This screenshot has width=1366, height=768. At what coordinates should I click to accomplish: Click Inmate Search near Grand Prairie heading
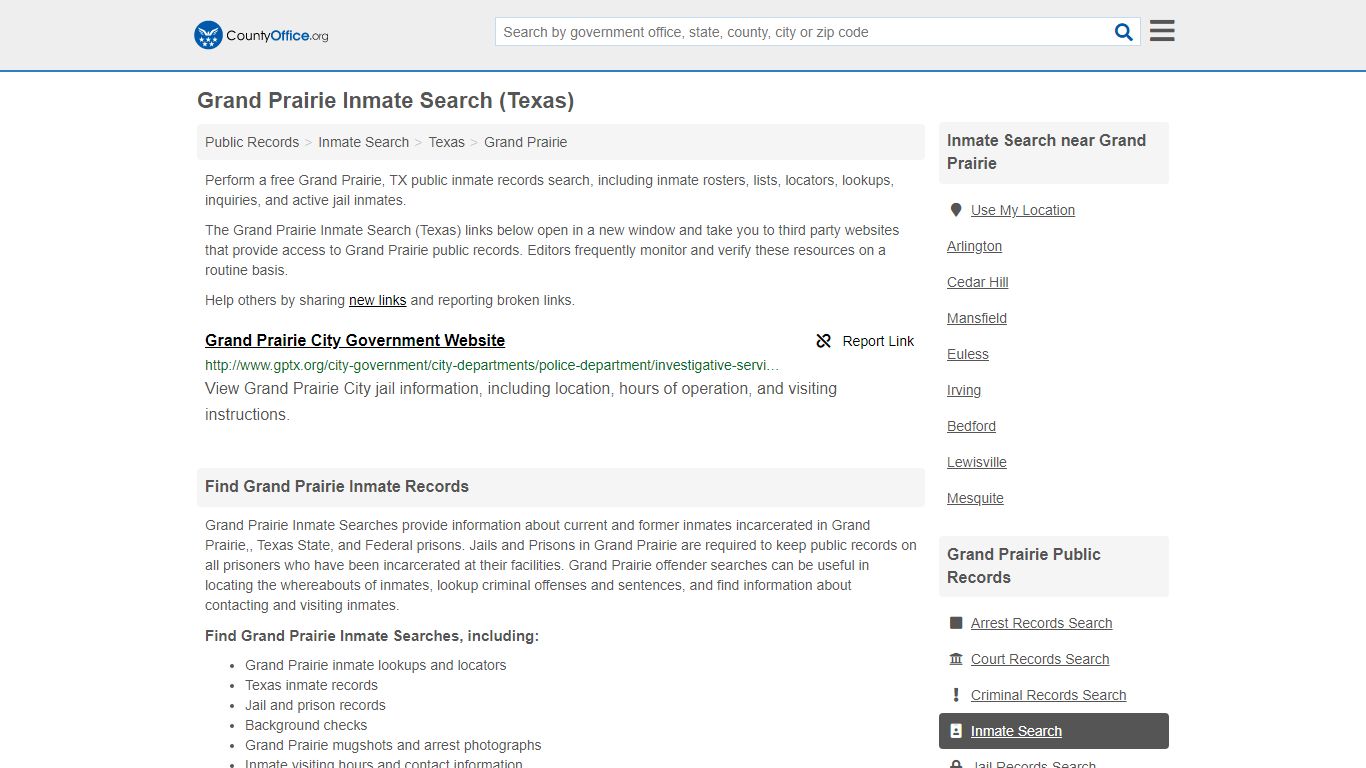[1046, 152]
